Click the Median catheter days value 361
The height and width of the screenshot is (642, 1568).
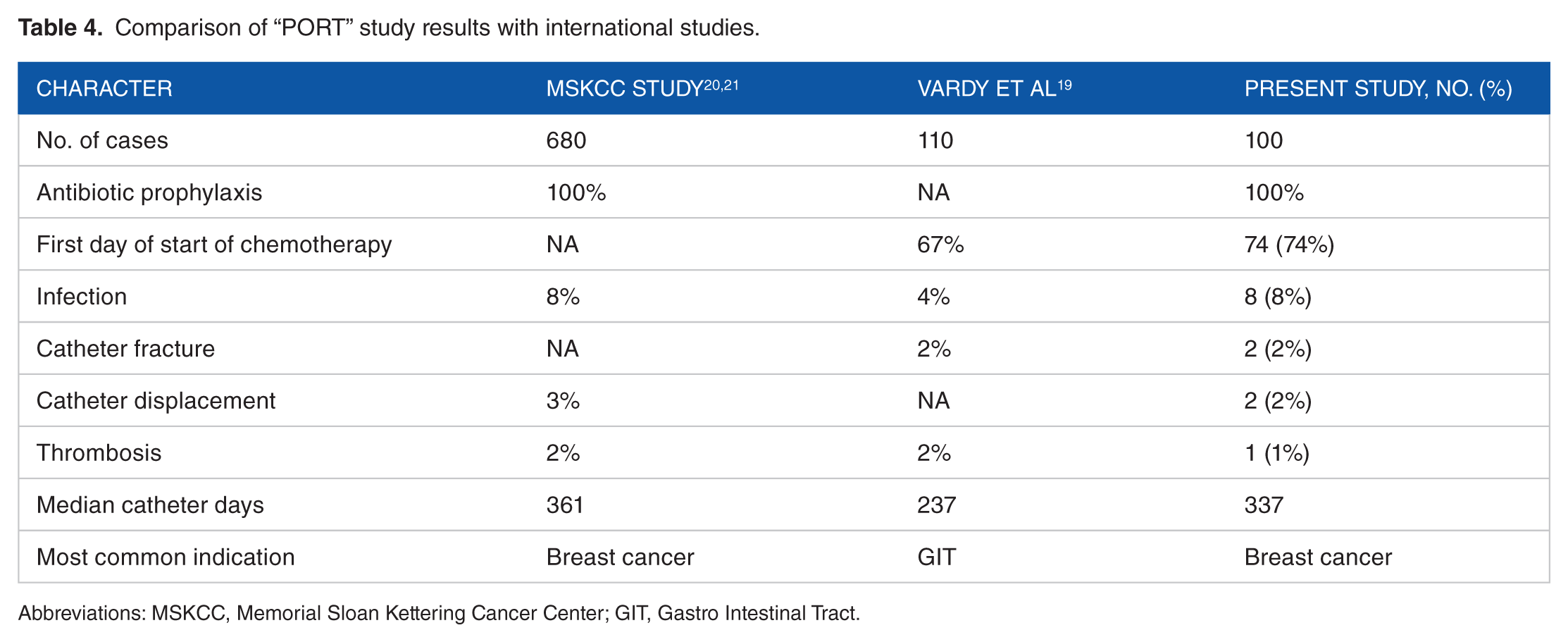[565, 505]
